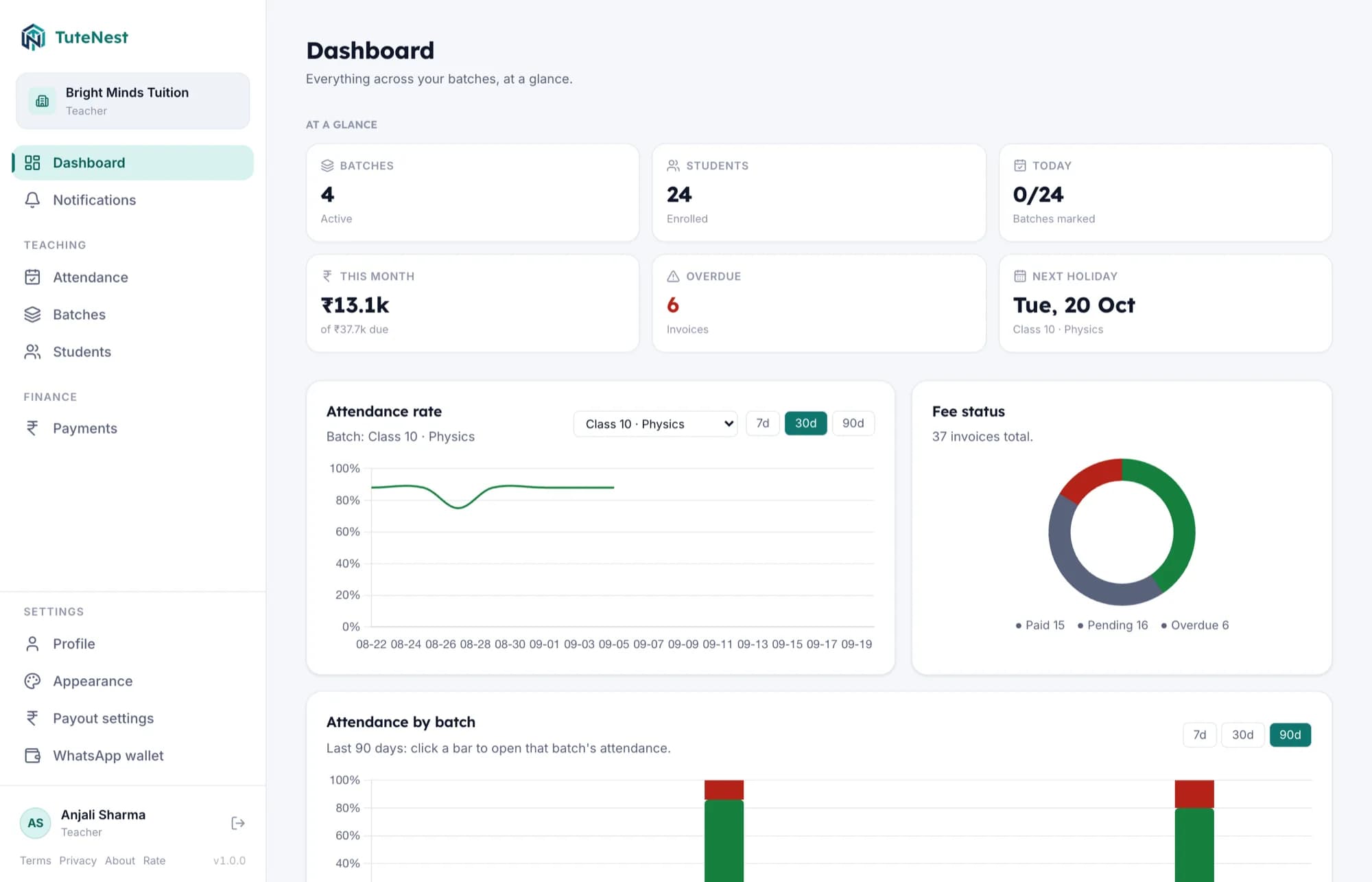Click the AS avatar circle
This screenshot has height=882, width=1372.
[x=36, y=823]
